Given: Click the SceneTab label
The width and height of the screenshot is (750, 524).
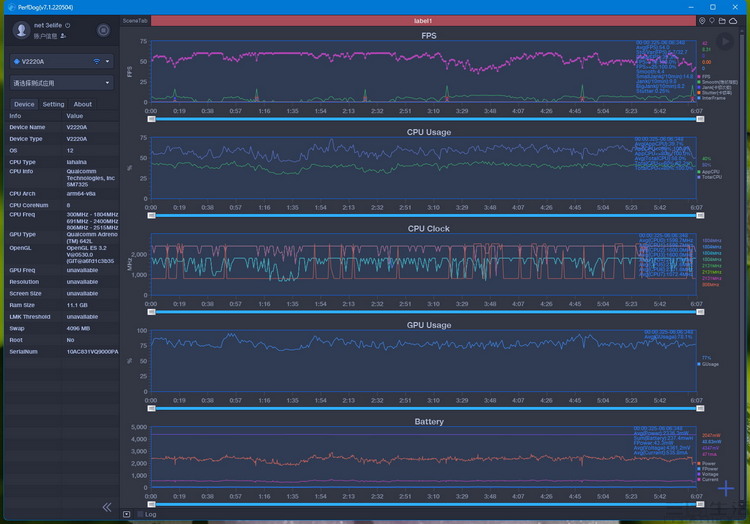Looking at the screenshot, I should (135, 21).
